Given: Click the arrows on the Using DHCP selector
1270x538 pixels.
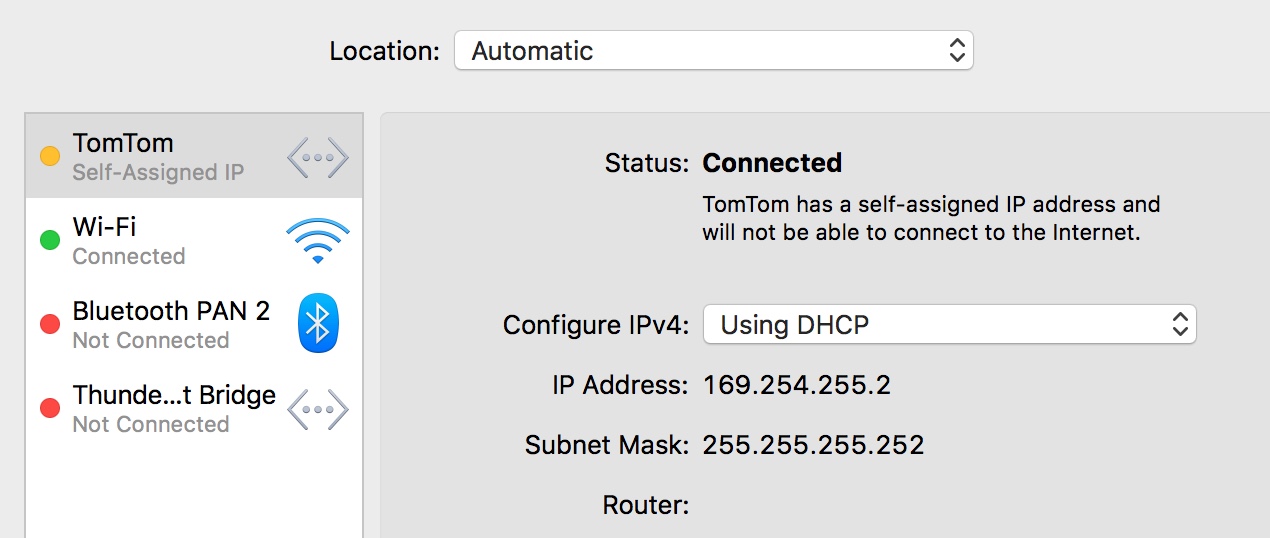Looking at the screenshot, I should tap(1180, 325).
